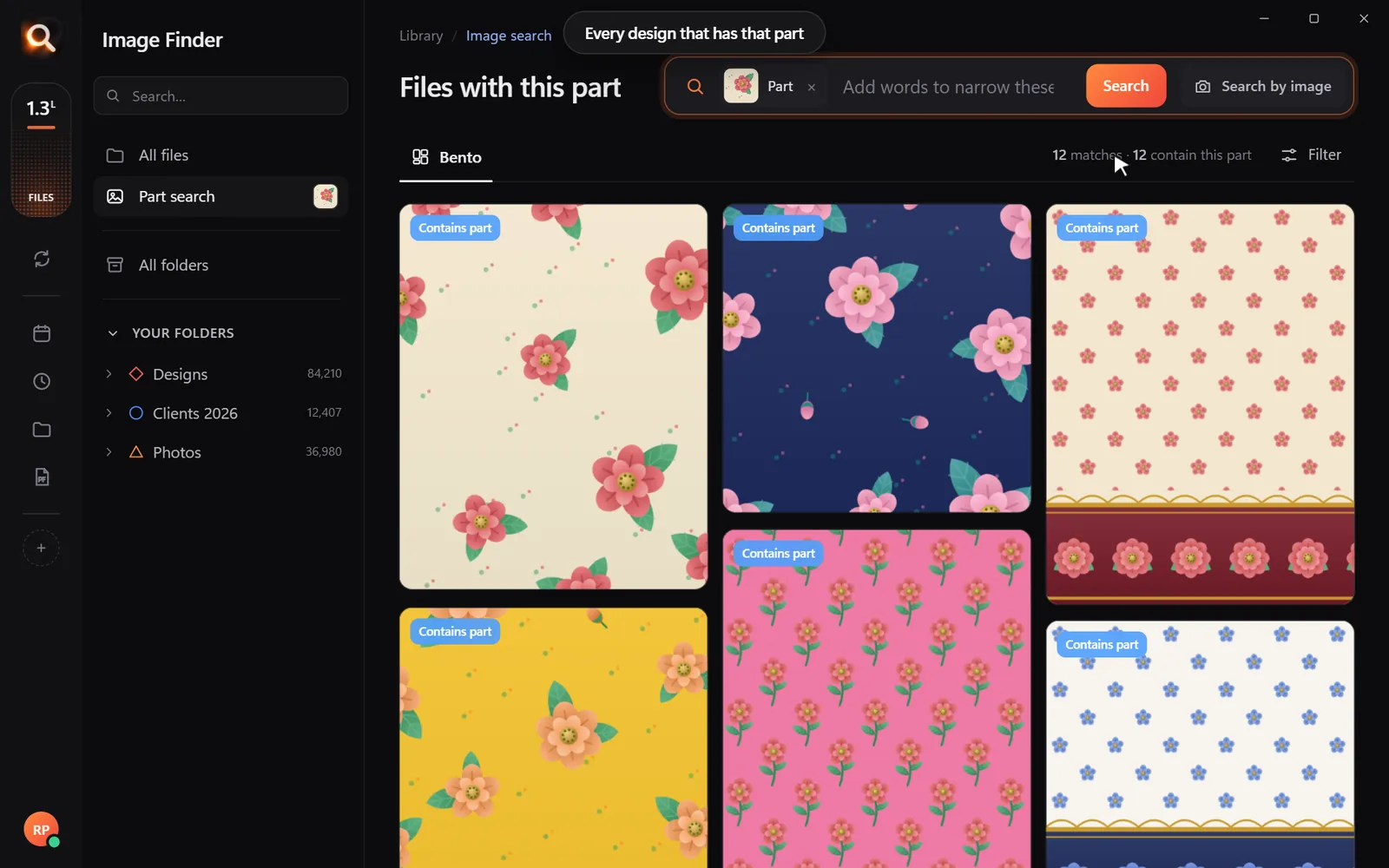This screenshot has width=1389, height=868.
Task: Click the orange Search button
Action: (x=1125, y=86)
